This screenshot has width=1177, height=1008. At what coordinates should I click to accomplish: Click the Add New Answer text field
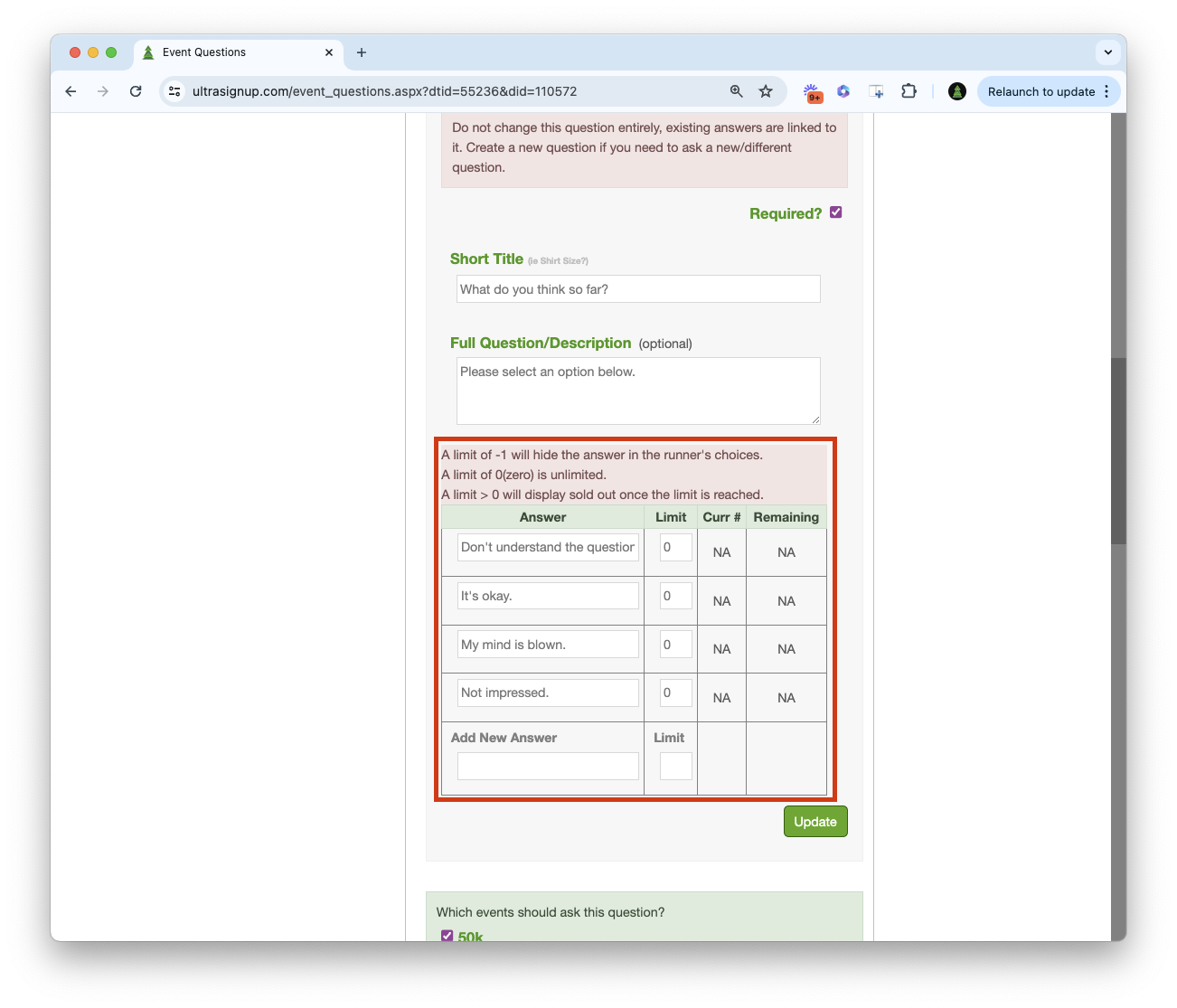coord(548,767)
